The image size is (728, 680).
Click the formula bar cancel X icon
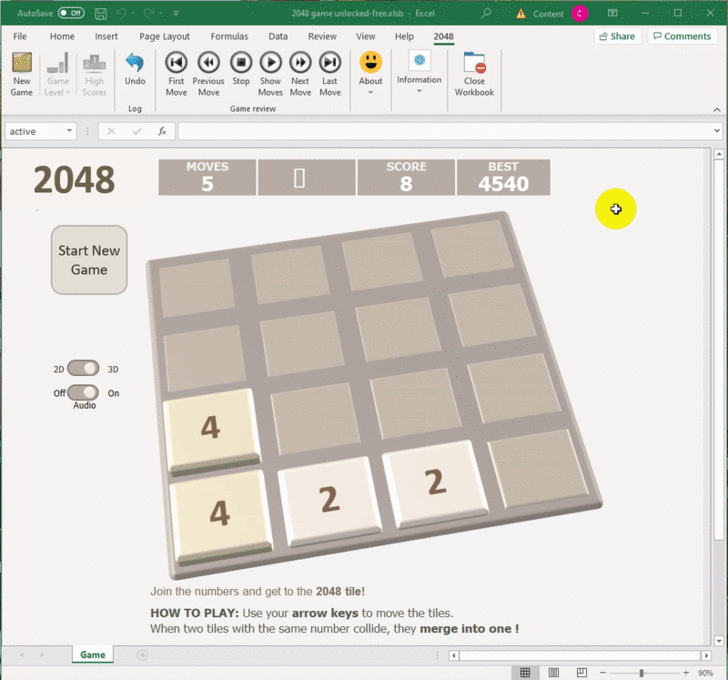click(111, 131)
